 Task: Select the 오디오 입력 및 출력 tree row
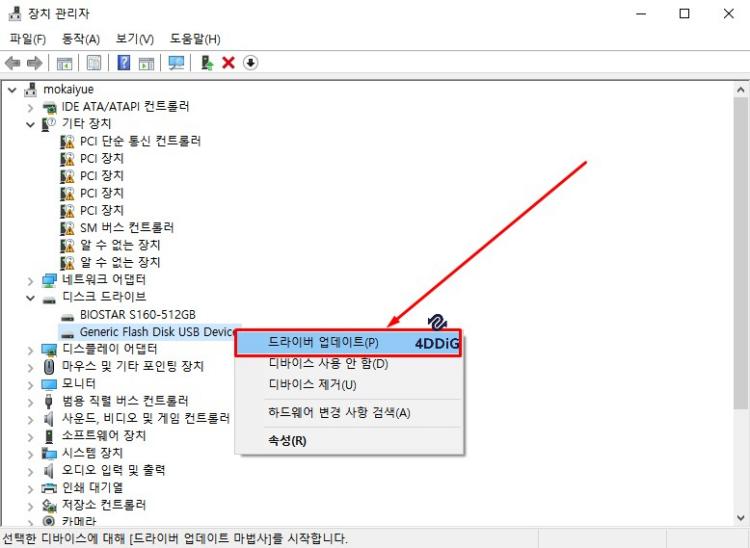pyautogui.click(x=104, y=471)
